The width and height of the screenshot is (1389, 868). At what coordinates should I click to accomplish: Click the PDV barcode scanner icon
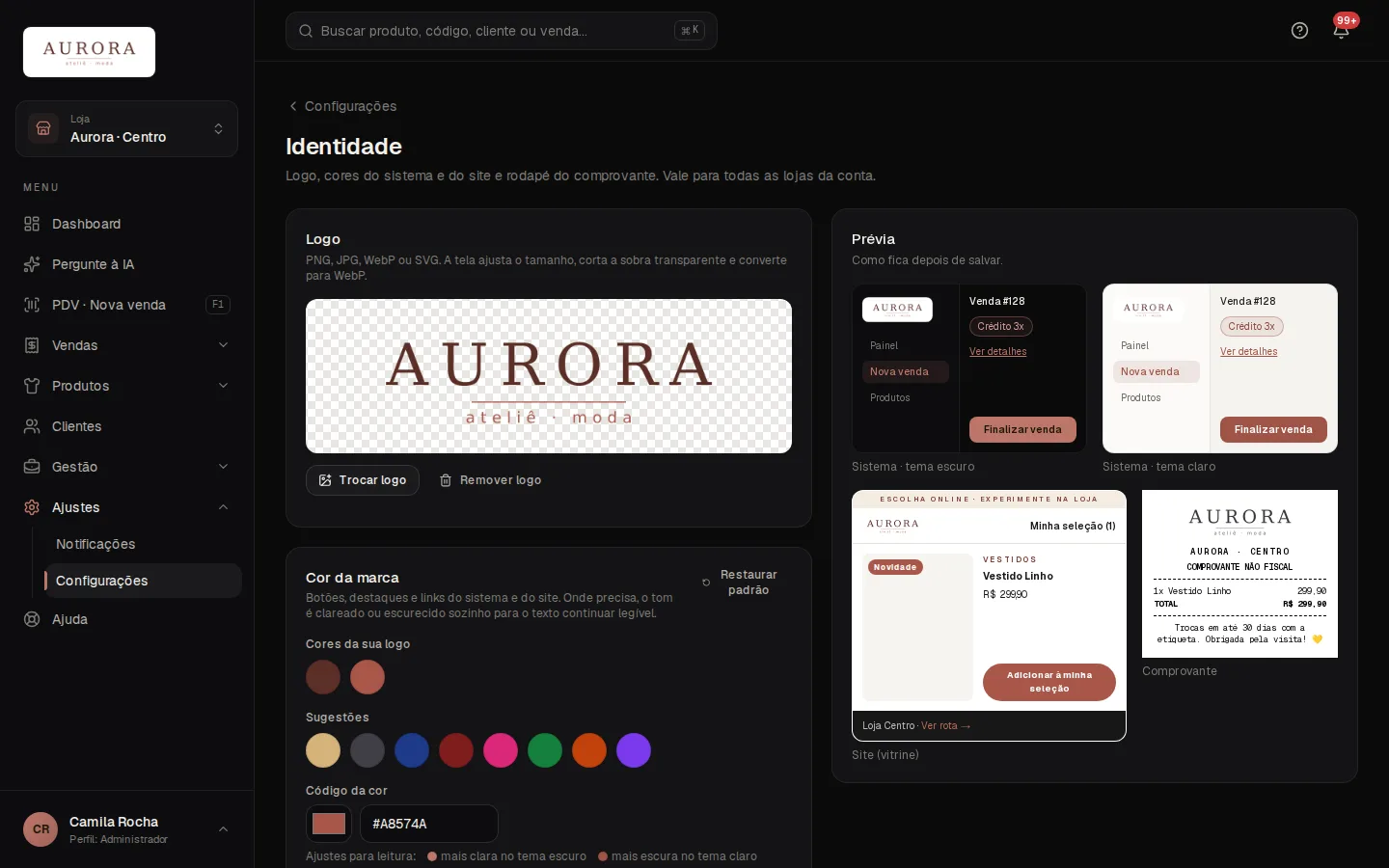tap(32, 305)
